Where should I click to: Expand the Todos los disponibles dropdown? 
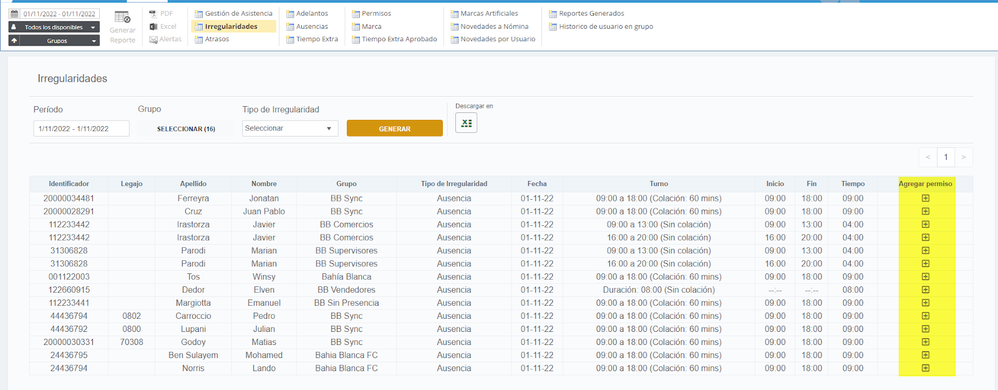click(x=54, y=27)
